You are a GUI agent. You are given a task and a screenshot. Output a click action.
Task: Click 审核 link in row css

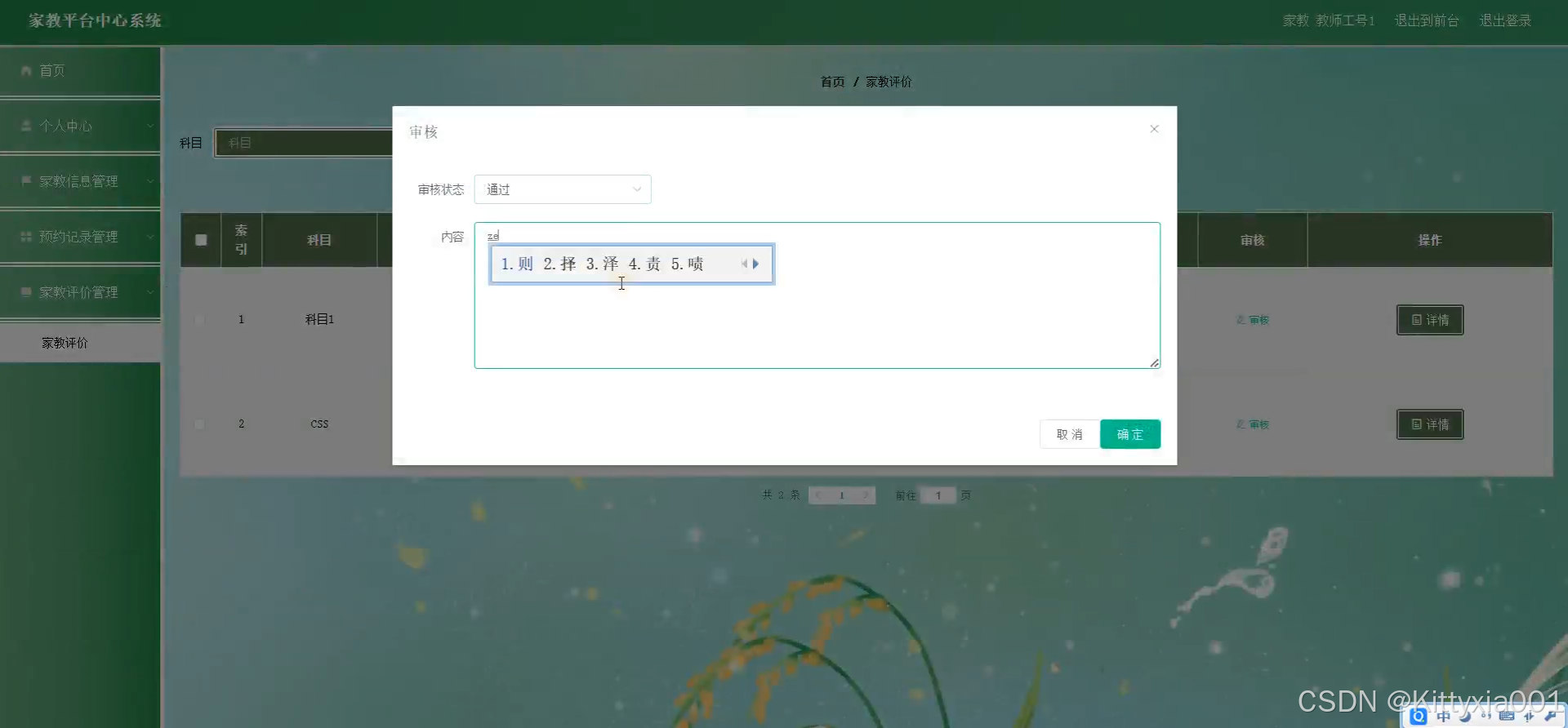(x=1253, y=424)
